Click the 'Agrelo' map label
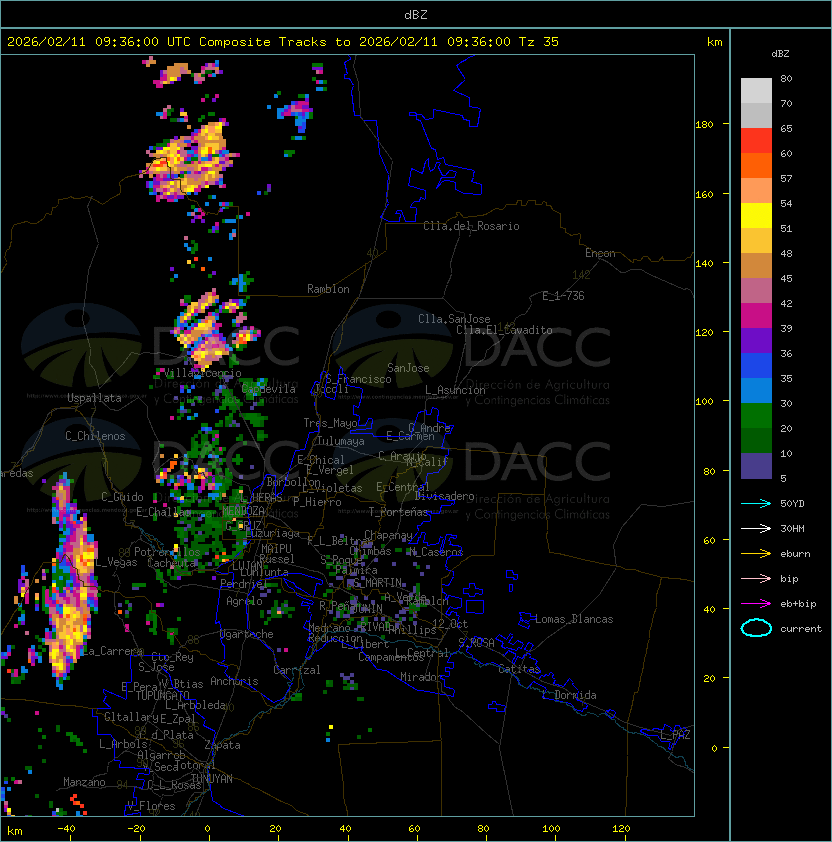The width and height of the screenshot is (832, 842). [x=244, y=601]
